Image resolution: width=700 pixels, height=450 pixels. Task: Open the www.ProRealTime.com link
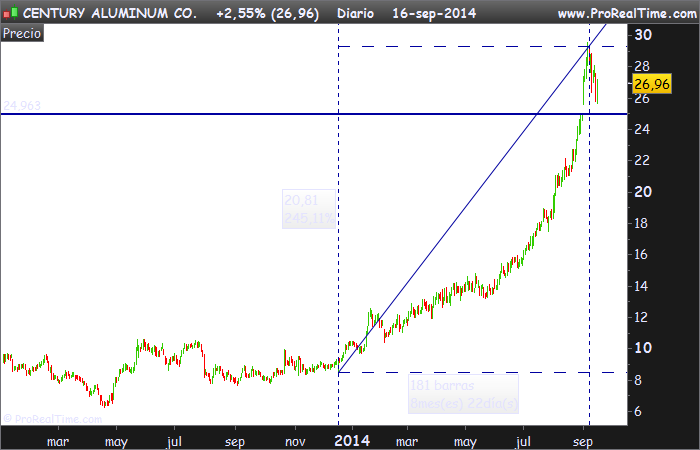click(627, 14)
